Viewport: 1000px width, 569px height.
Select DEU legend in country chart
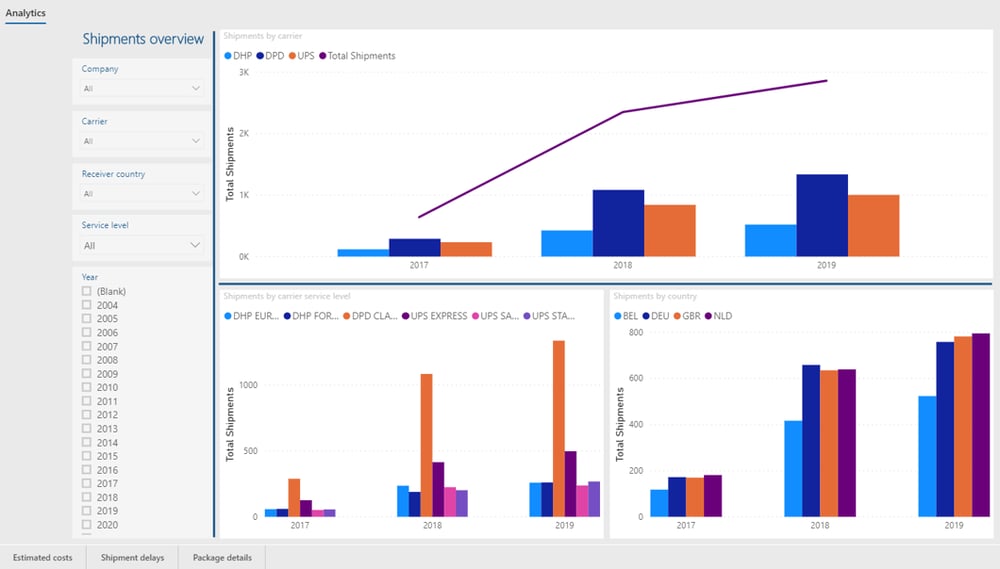point(656,316)
